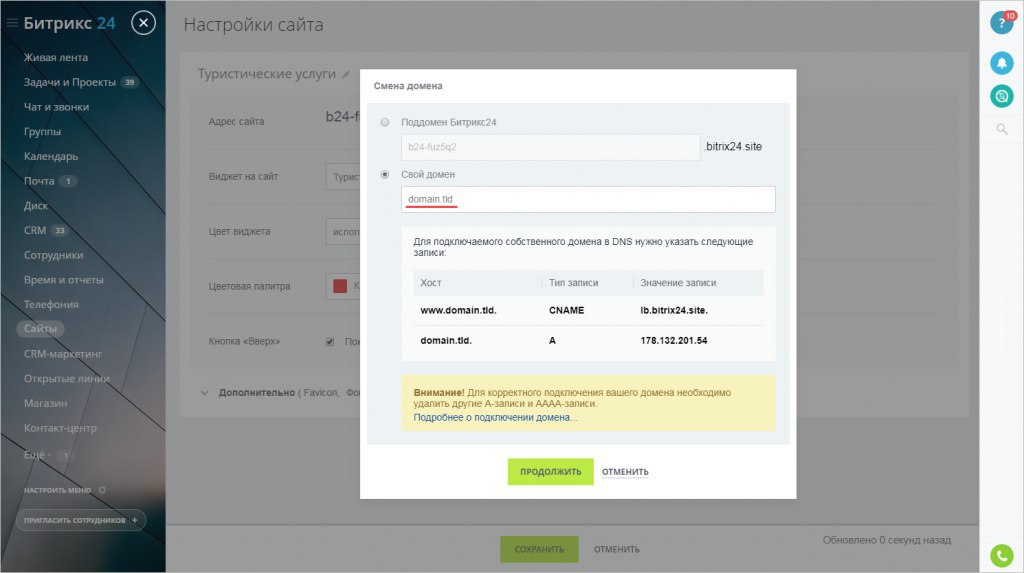The height and width of the screenshot is (573, 1024).
Task: Click the 178.132.201.54 value cell
Action: (x=674, y=340)
